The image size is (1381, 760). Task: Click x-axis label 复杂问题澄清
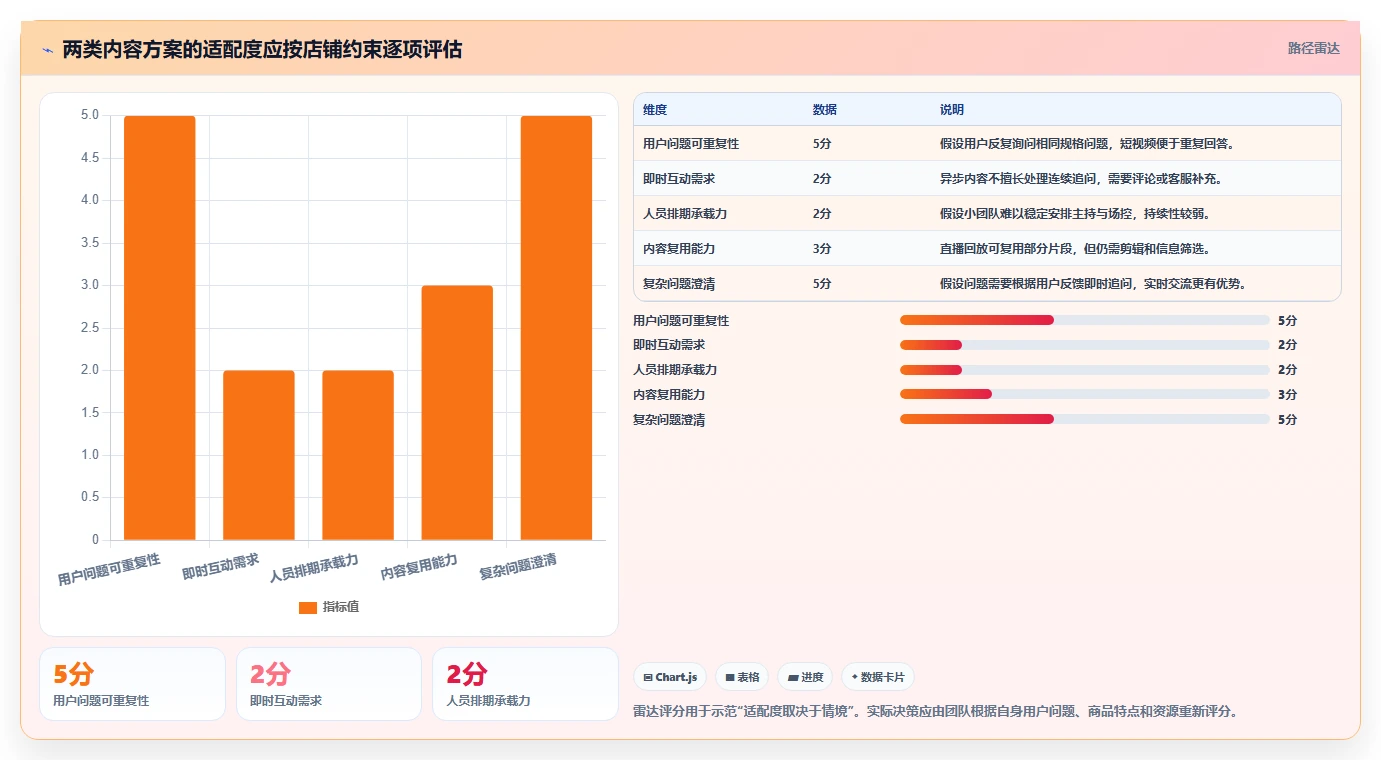coord(518,568)
